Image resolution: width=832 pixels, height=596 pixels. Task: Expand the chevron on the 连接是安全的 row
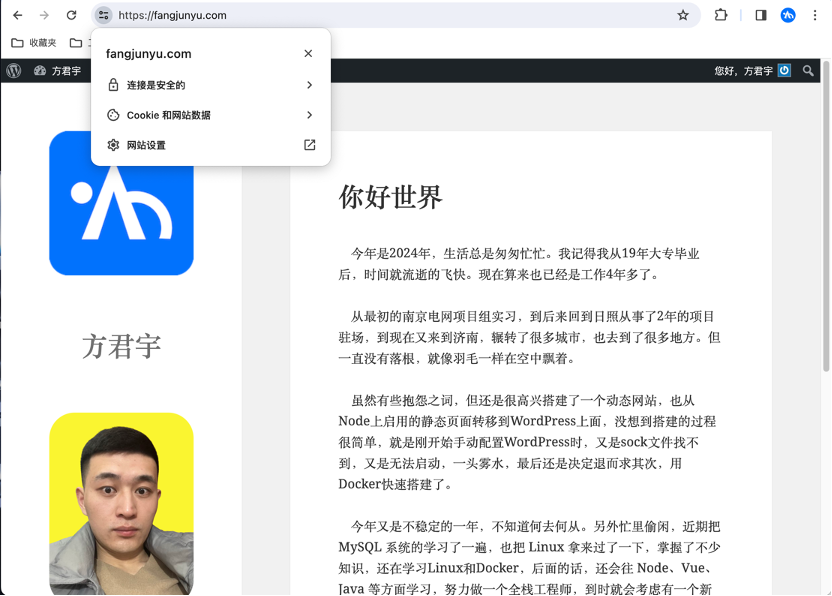click(309, 85)
